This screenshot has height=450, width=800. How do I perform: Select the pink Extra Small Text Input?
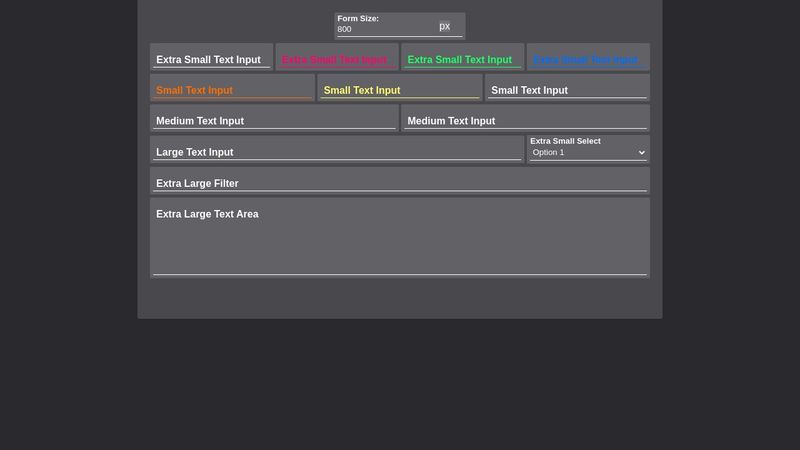[336, 60]
